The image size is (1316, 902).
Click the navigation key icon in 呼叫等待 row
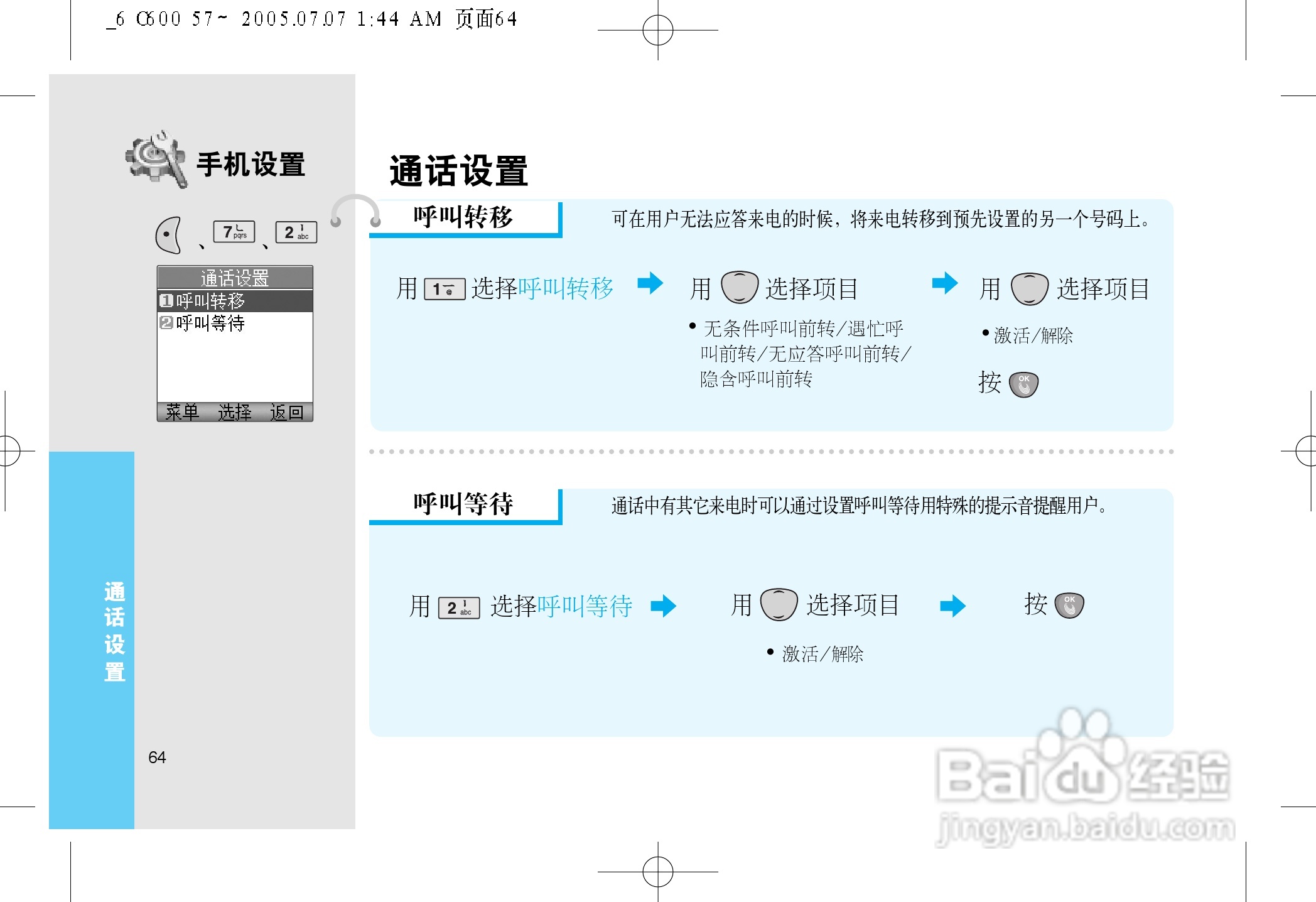tap(779, 605)
